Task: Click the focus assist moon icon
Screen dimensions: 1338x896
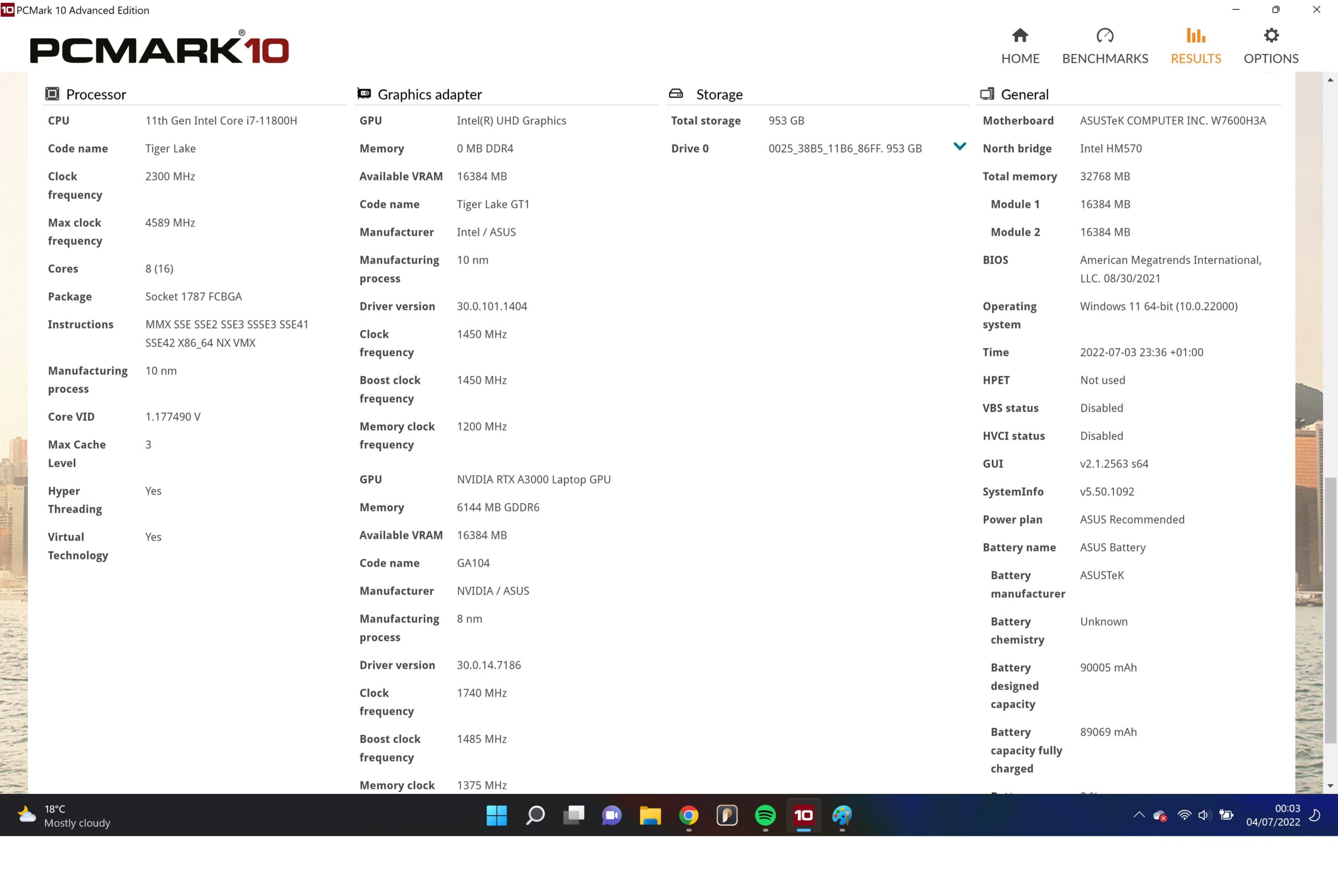Action: point(1315,816)
